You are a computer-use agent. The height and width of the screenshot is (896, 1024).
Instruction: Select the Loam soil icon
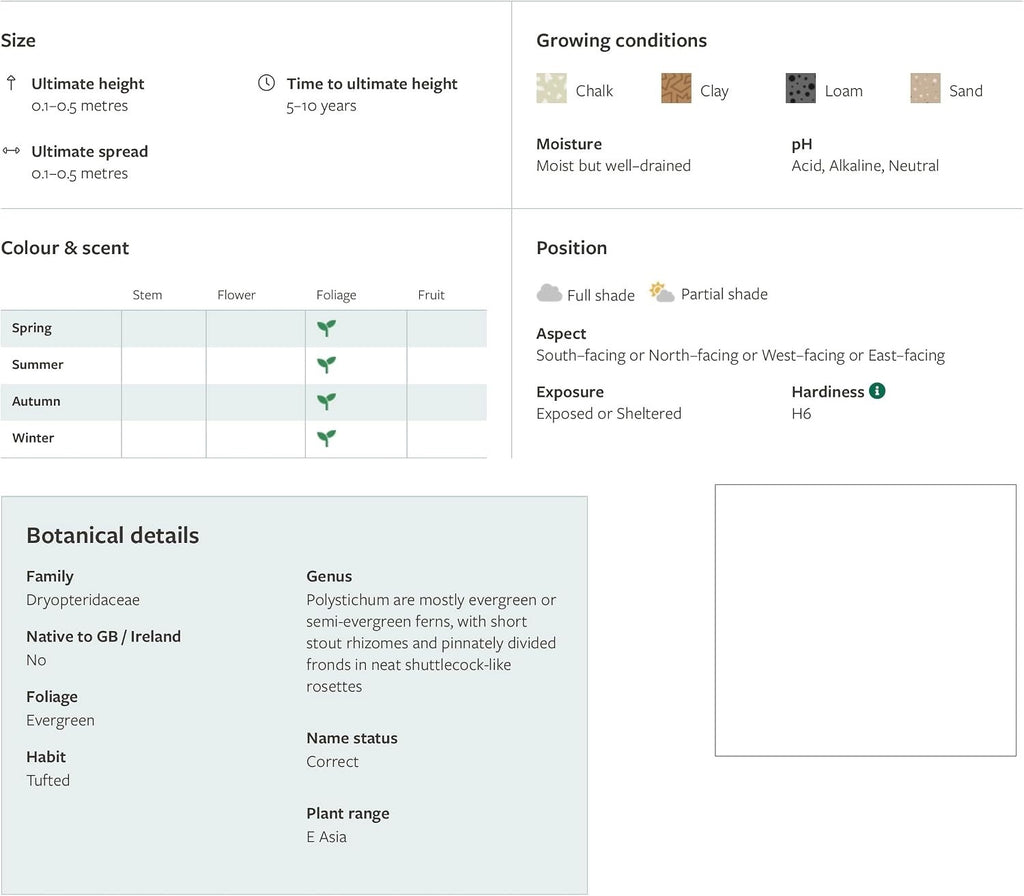coord(801,88)
